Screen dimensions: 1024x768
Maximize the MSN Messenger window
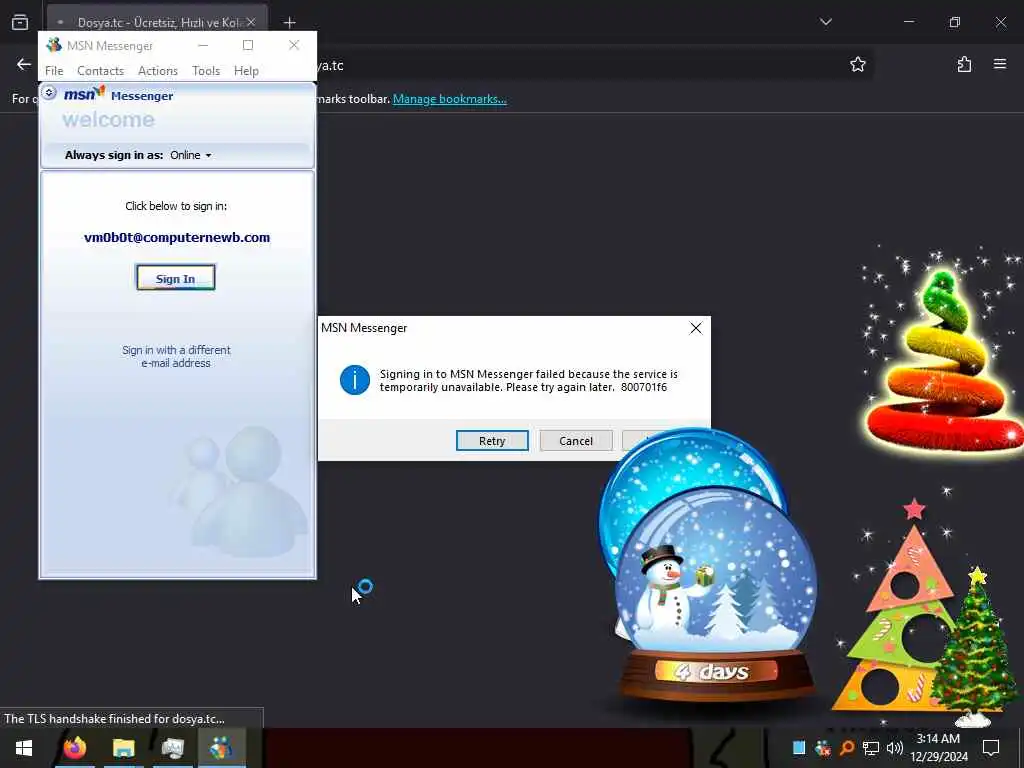point(248,45)
